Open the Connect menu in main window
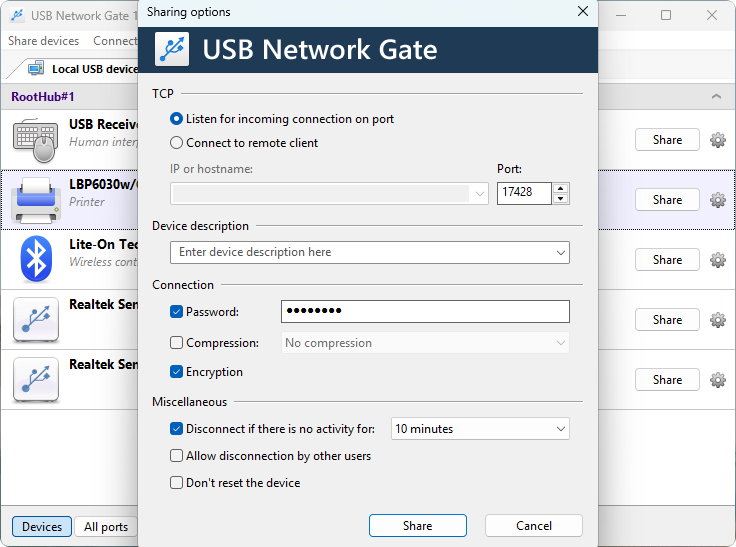This screenshot has height=547, width=736. coord(115,41)
